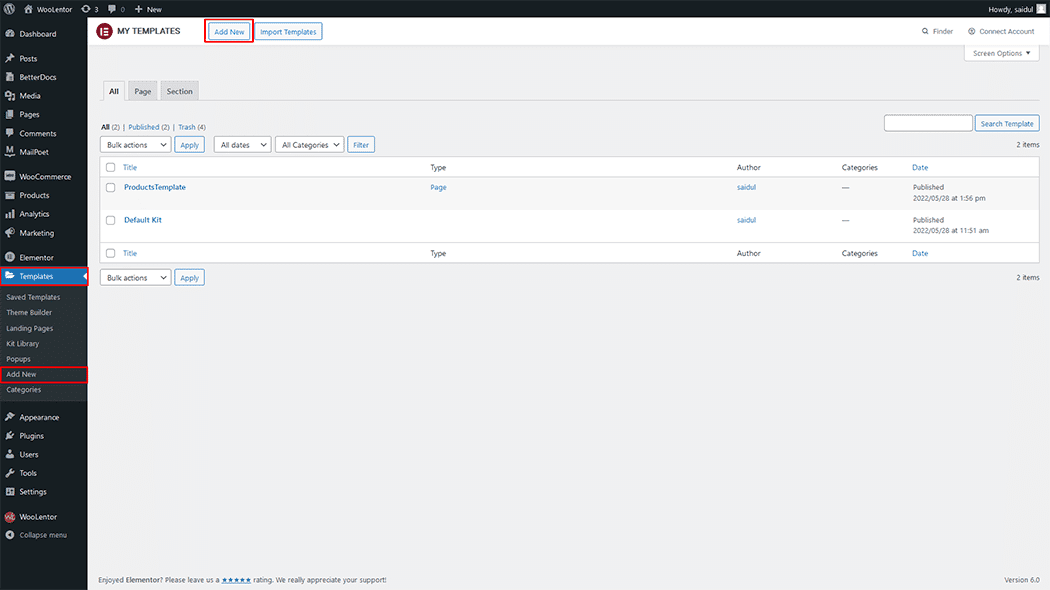
Task: Click the Pages icon in sidebar
Action: 10,115
